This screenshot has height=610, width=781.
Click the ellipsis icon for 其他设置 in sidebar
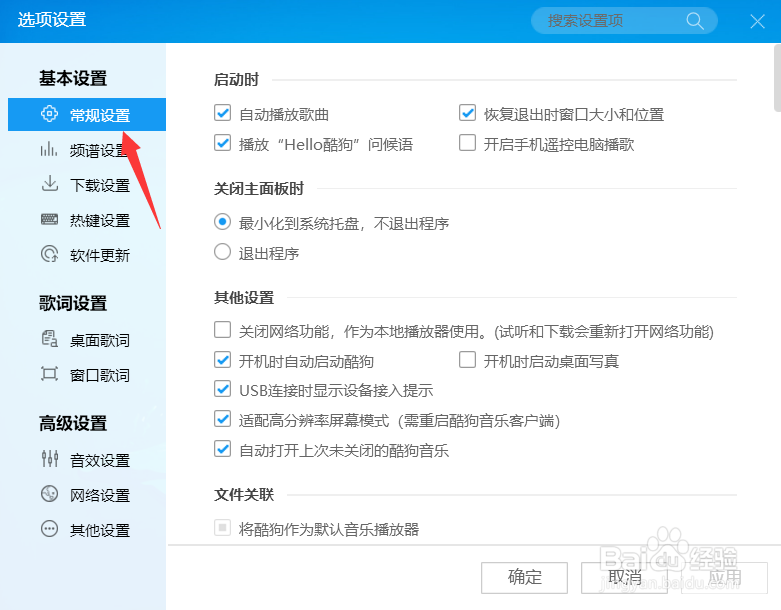point(49,528)
